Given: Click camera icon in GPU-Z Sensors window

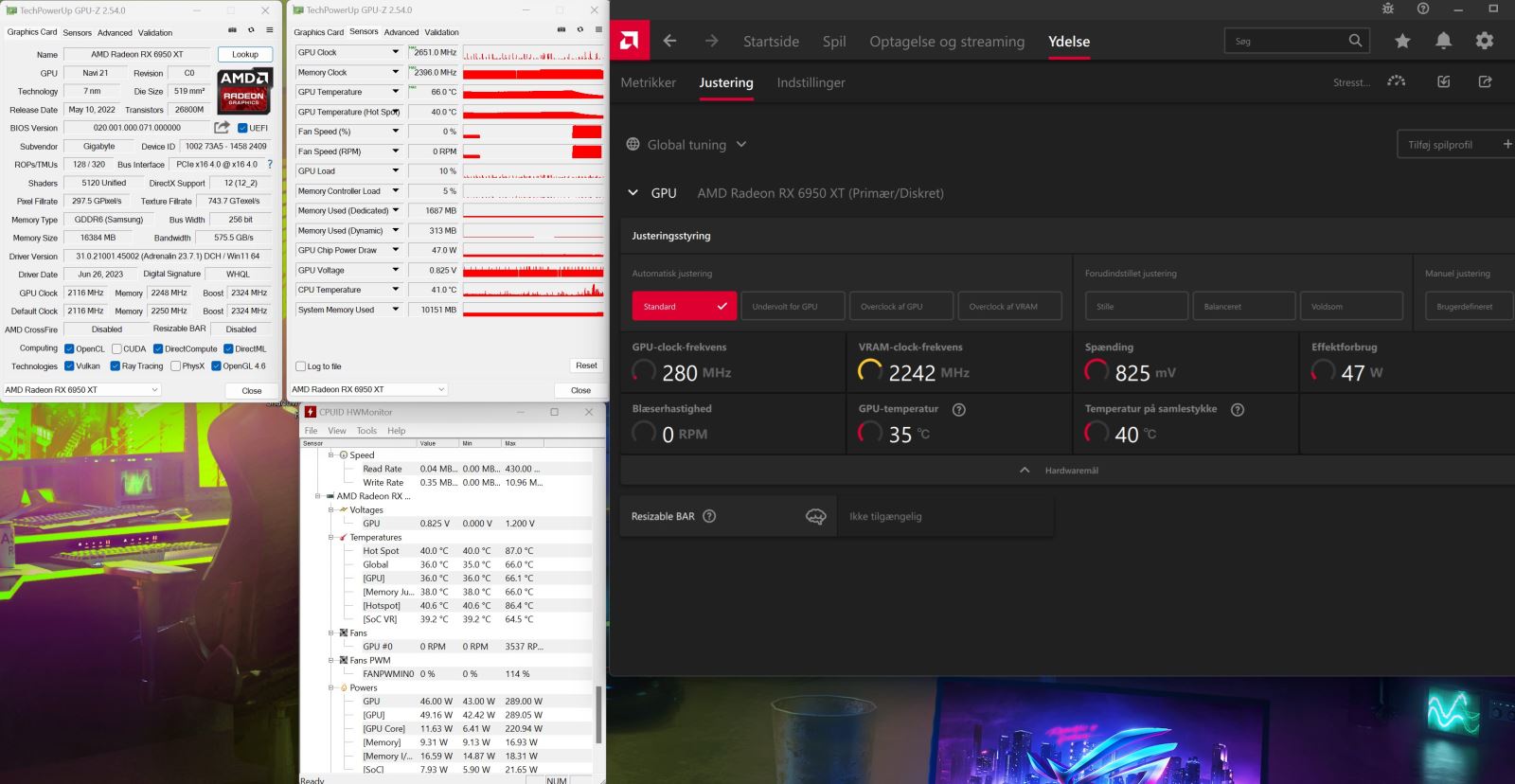Looking at the screenshot, I should pos(561,29).
